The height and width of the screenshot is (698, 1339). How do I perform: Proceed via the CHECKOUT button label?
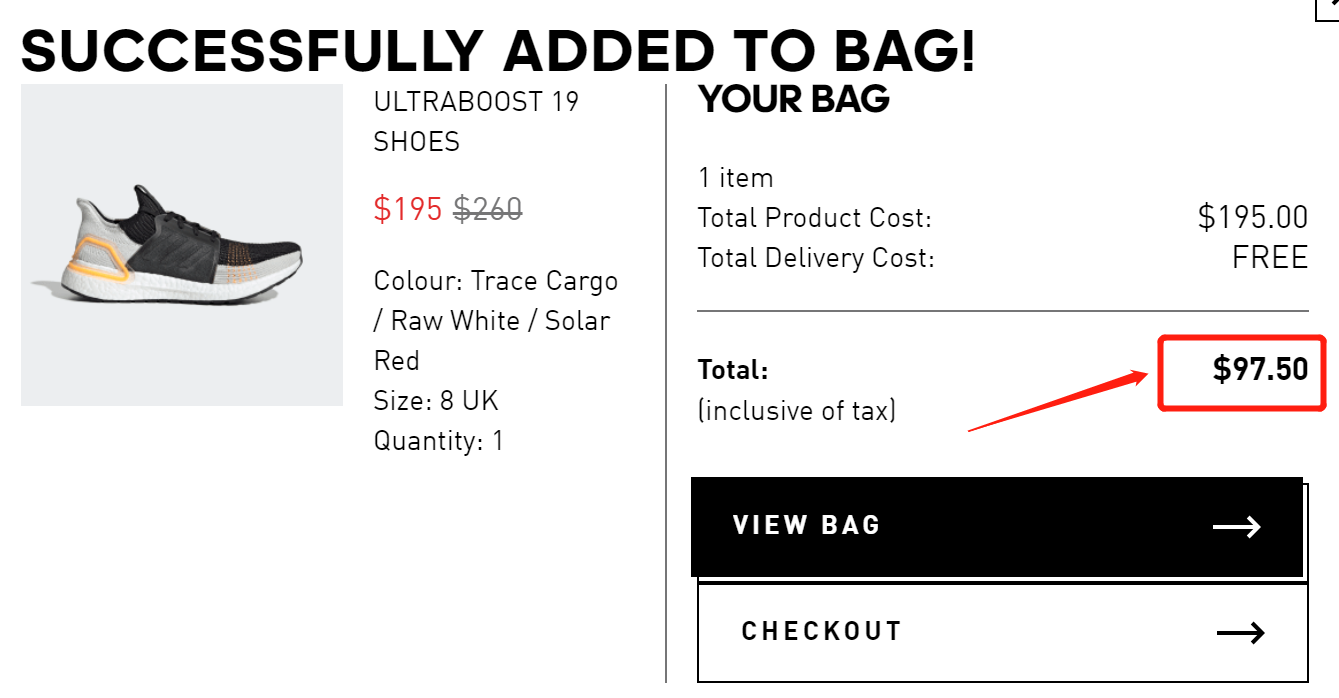(x=822, y=631)
